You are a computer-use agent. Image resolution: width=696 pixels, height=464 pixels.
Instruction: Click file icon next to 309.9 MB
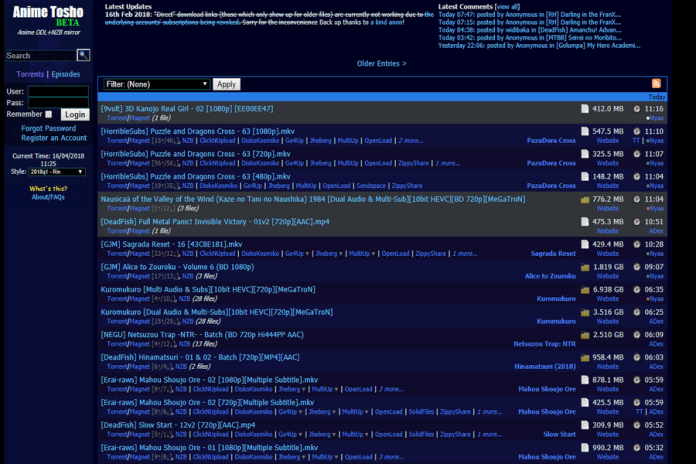click(585, 425)
